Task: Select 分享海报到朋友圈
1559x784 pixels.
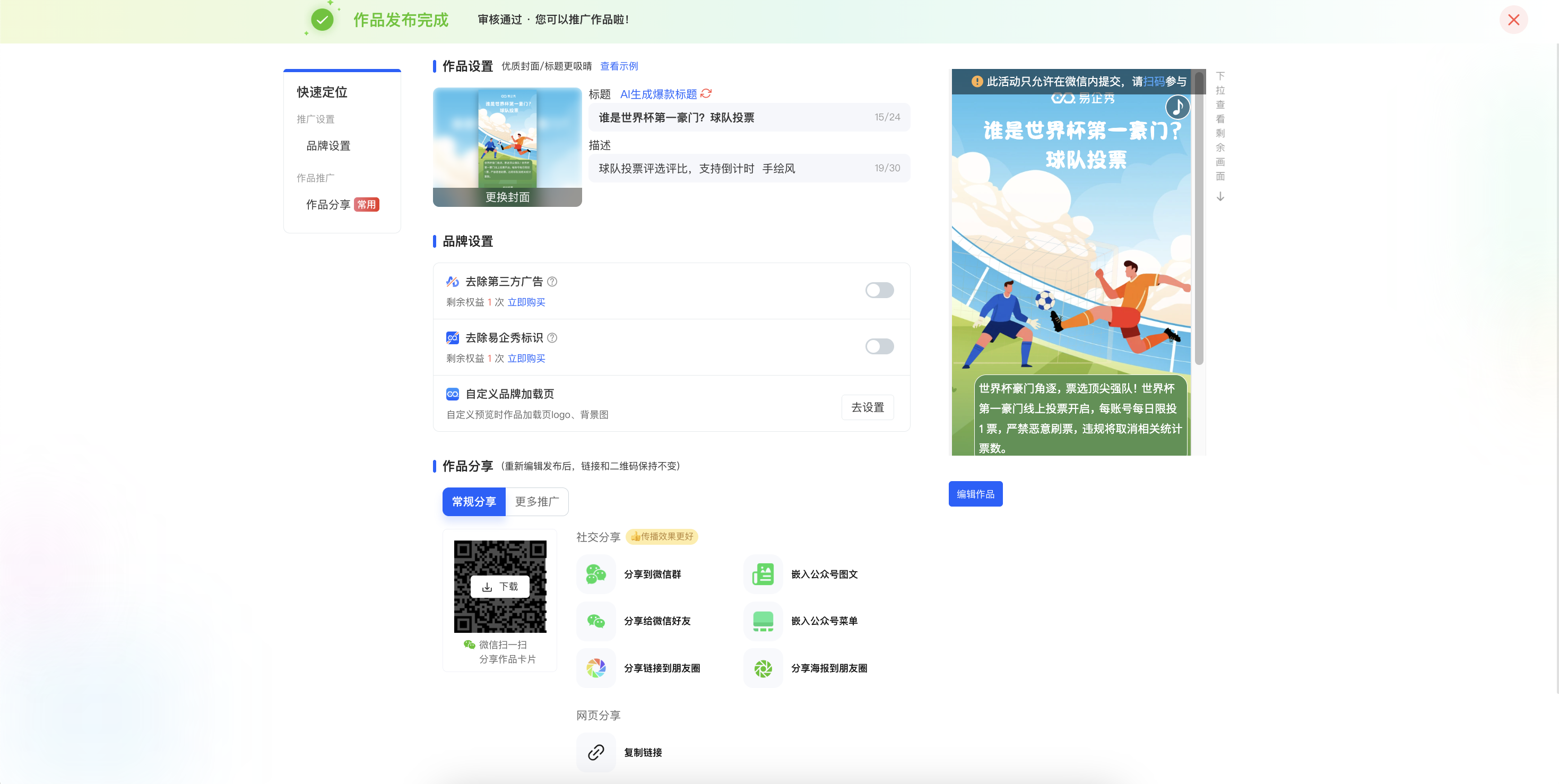Action: 829,668
